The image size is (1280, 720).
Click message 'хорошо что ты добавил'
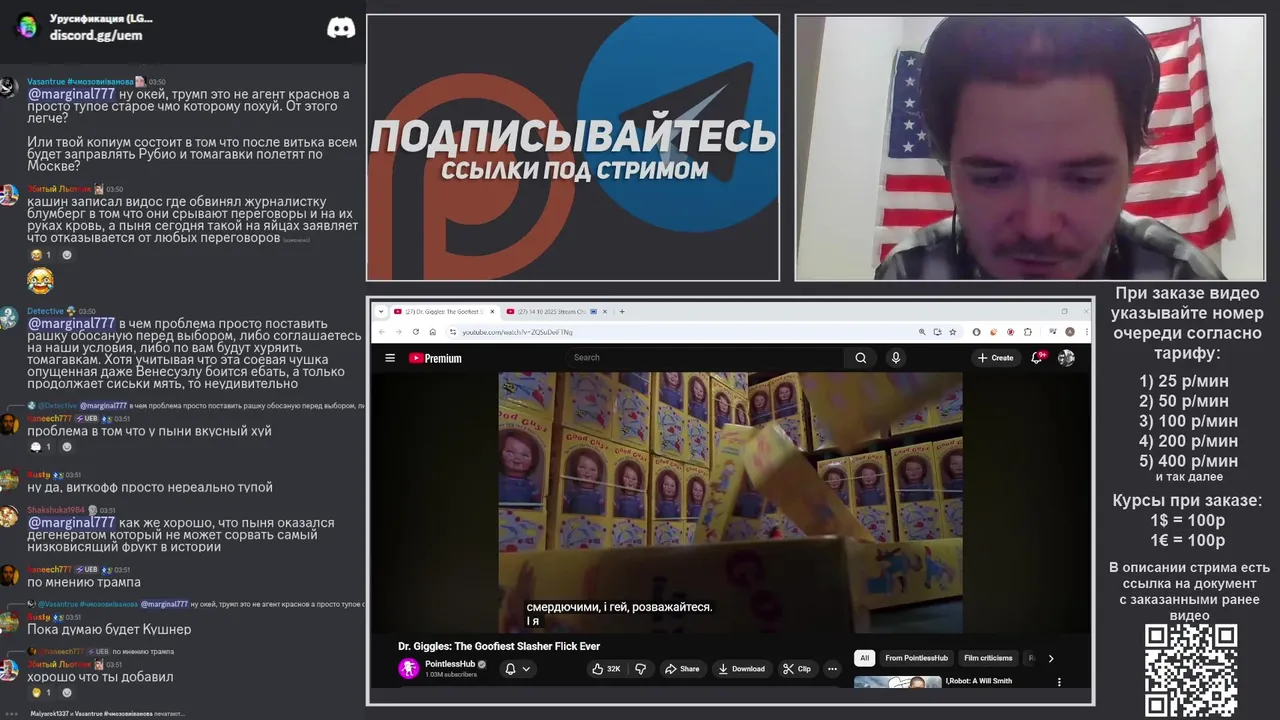coord(100,677)
